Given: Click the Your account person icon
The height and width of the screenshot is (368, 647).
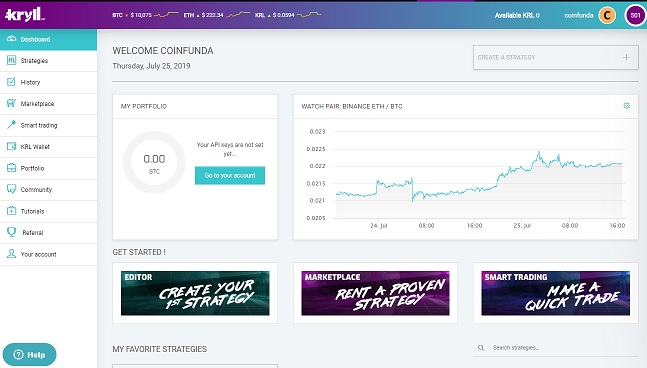Looking at the screenshot, I should [12, 254].
